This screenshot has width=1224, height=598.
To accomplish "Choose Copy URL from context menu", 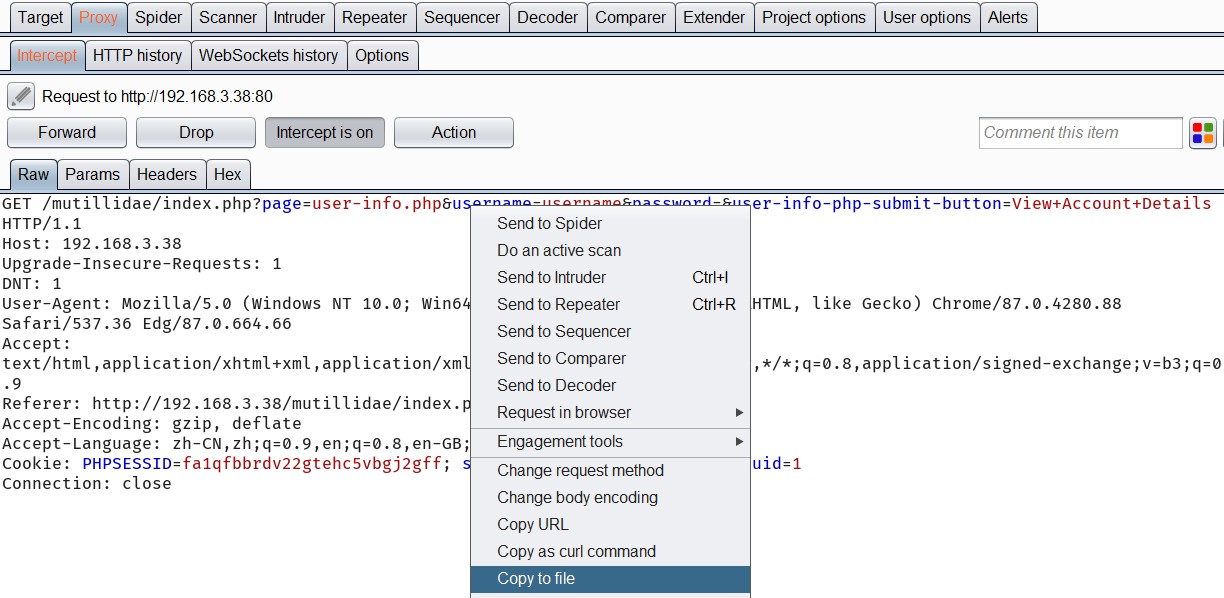I will click(x=610, y=524).
